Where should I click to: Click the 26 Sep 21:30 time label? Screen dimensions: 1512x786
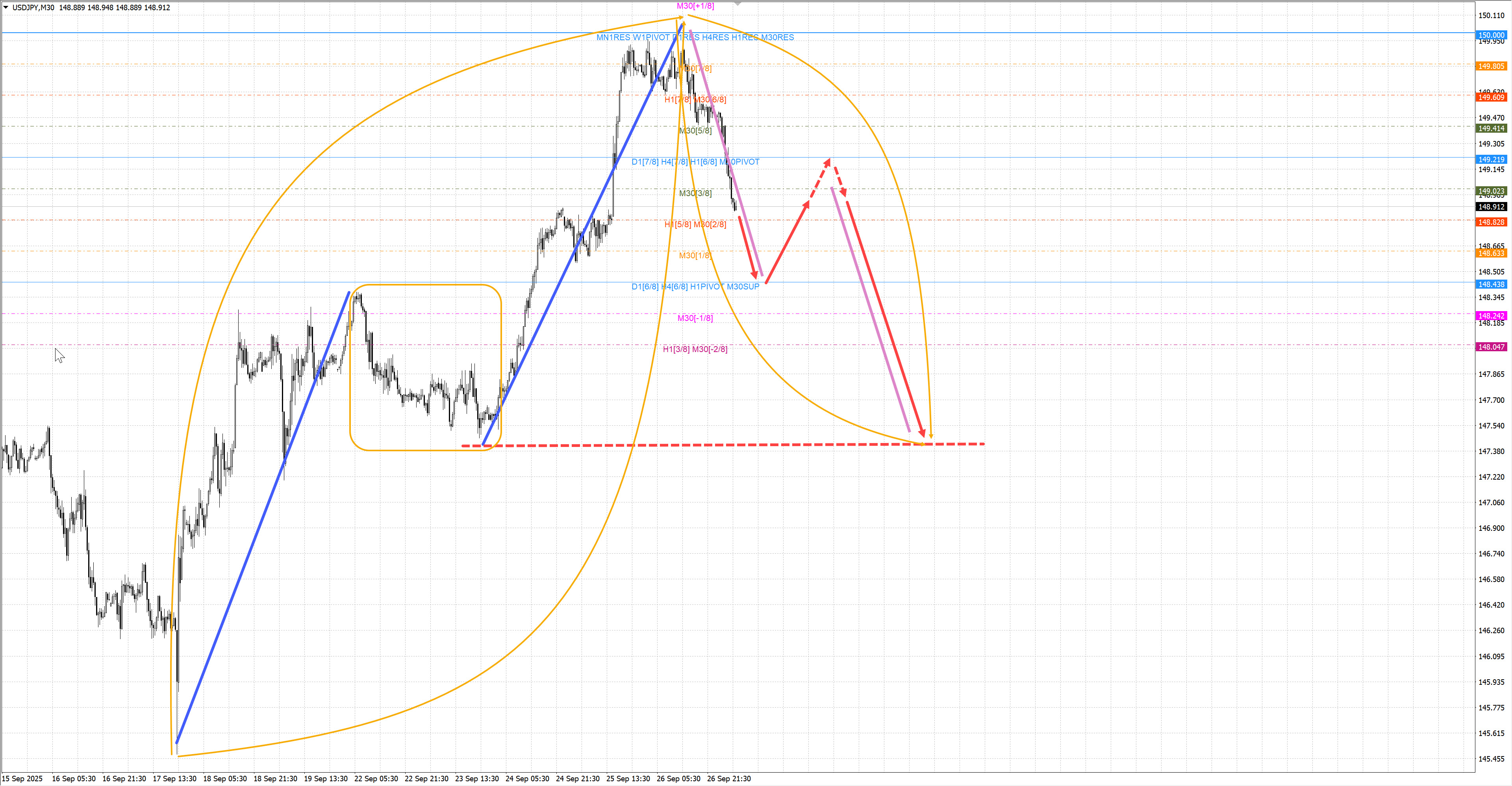[x=728, y=779]
